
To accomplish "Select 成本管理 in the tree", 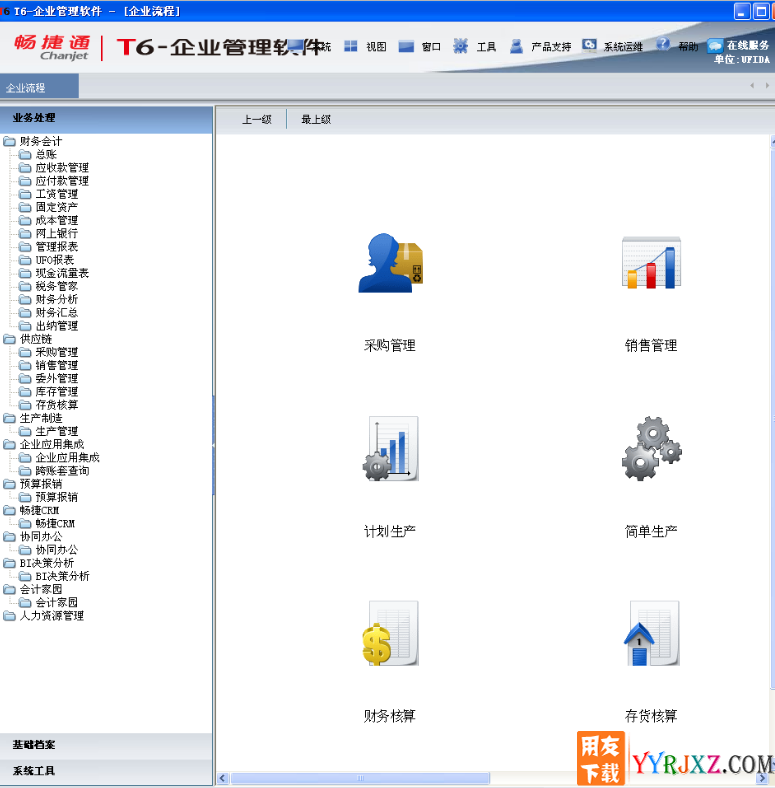I will 57,220.
